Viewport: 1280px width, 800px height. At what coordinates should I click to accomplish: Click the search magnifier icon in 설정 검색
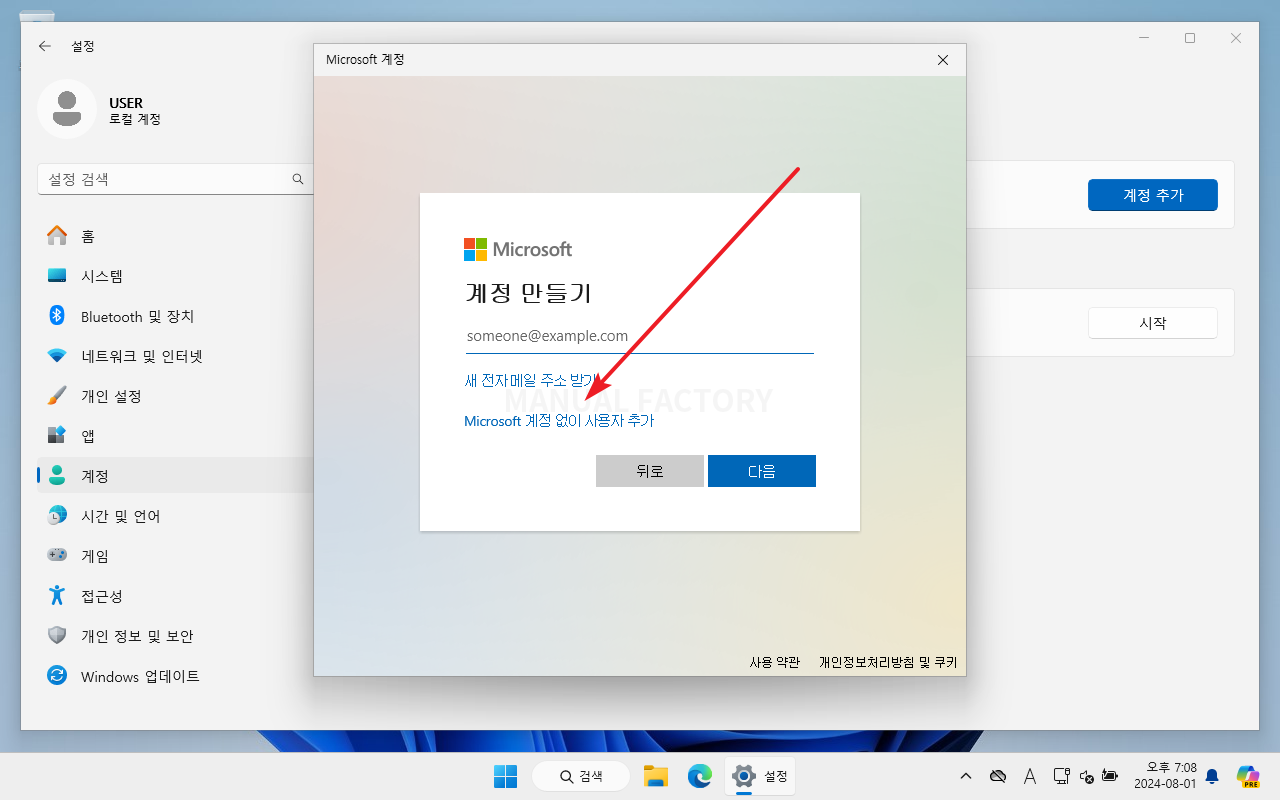(x=298, y=179)
